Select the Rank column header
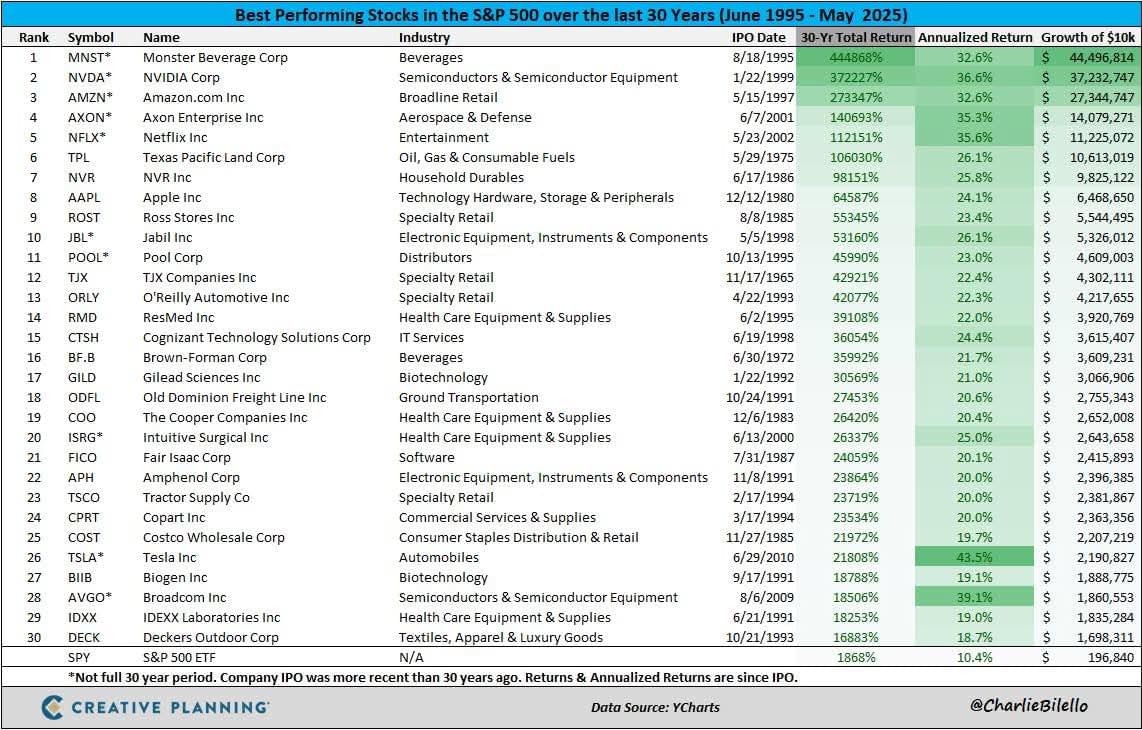1142x730 pixels. [x=34, y=37]
